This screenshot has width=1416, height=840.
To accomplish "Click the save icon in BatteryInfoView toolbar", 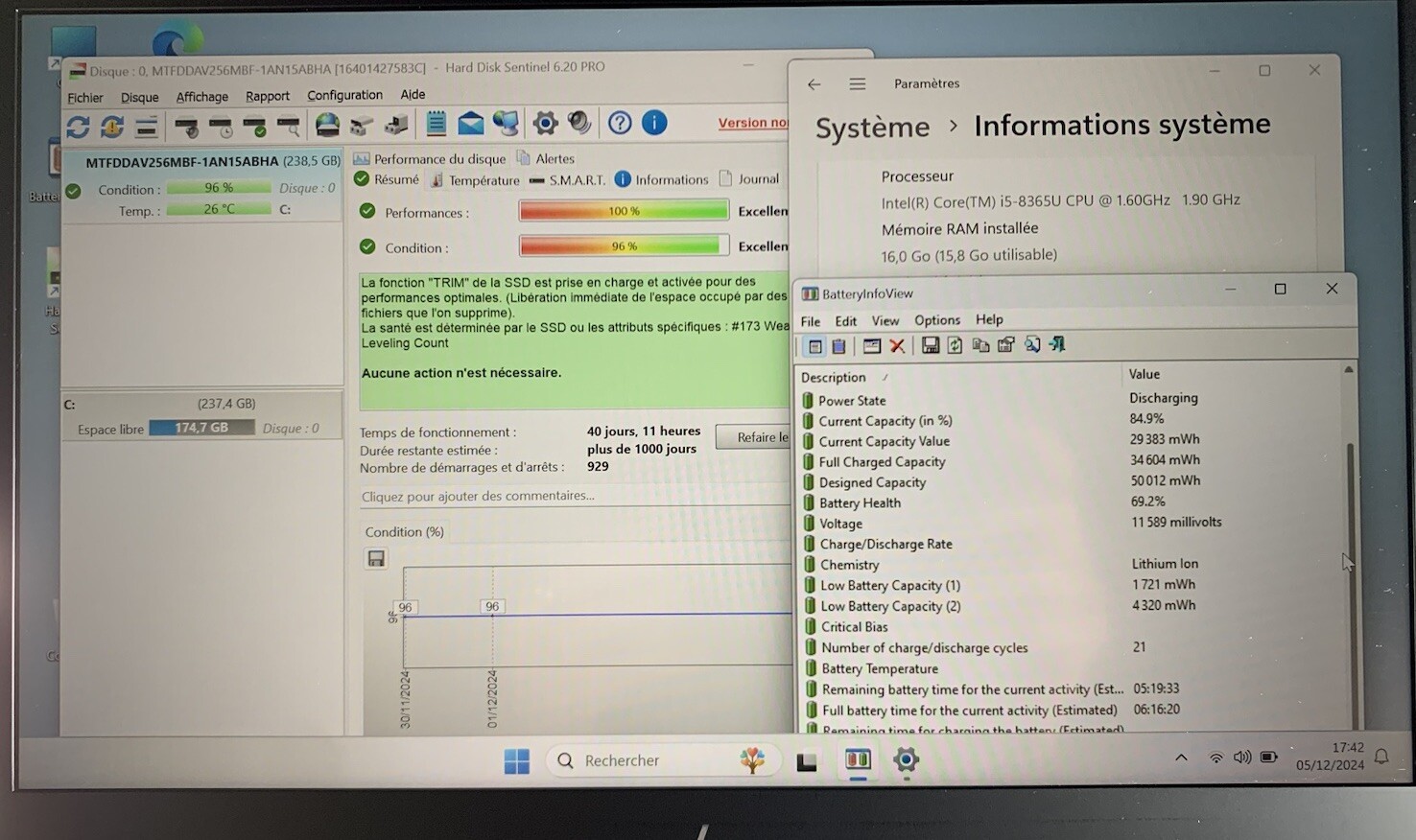I will (930, 345).
